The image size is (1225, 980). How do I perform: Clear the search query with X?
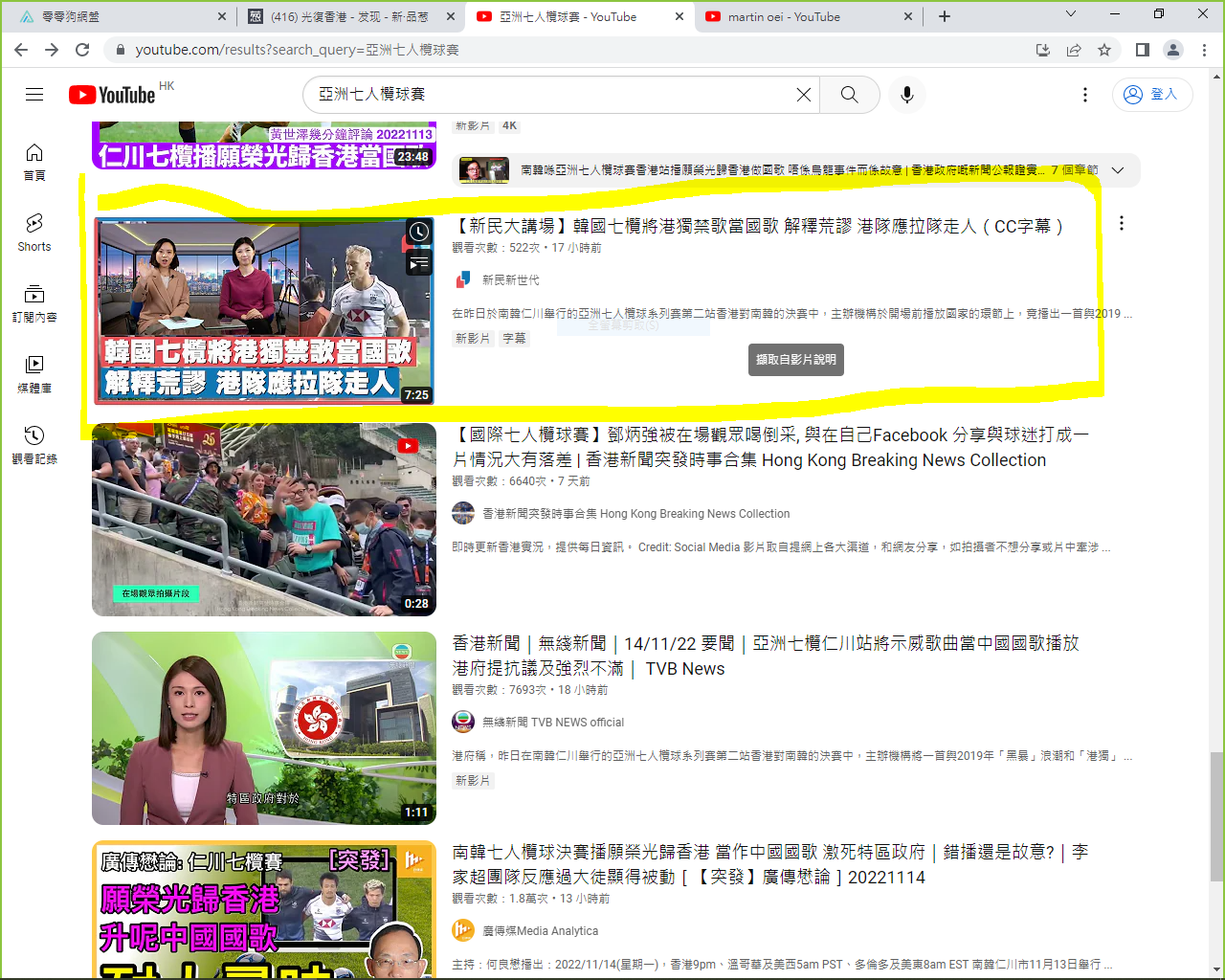click(x=804, y=94)
